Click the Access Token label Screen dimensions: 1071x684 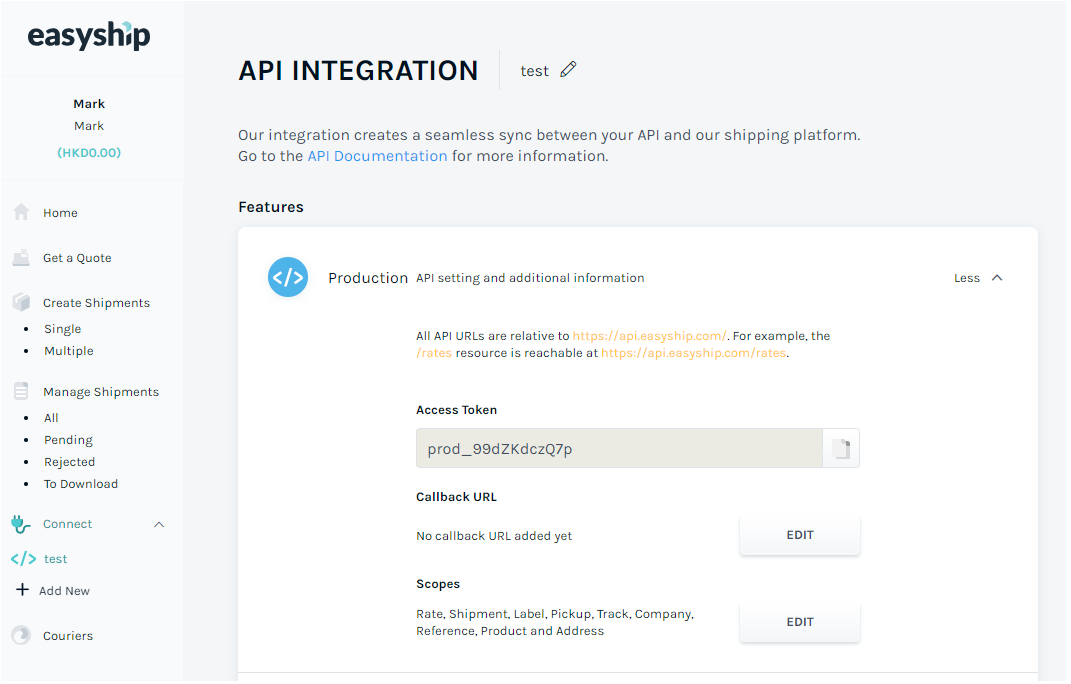pyautogui.click(x=456, y=410)
